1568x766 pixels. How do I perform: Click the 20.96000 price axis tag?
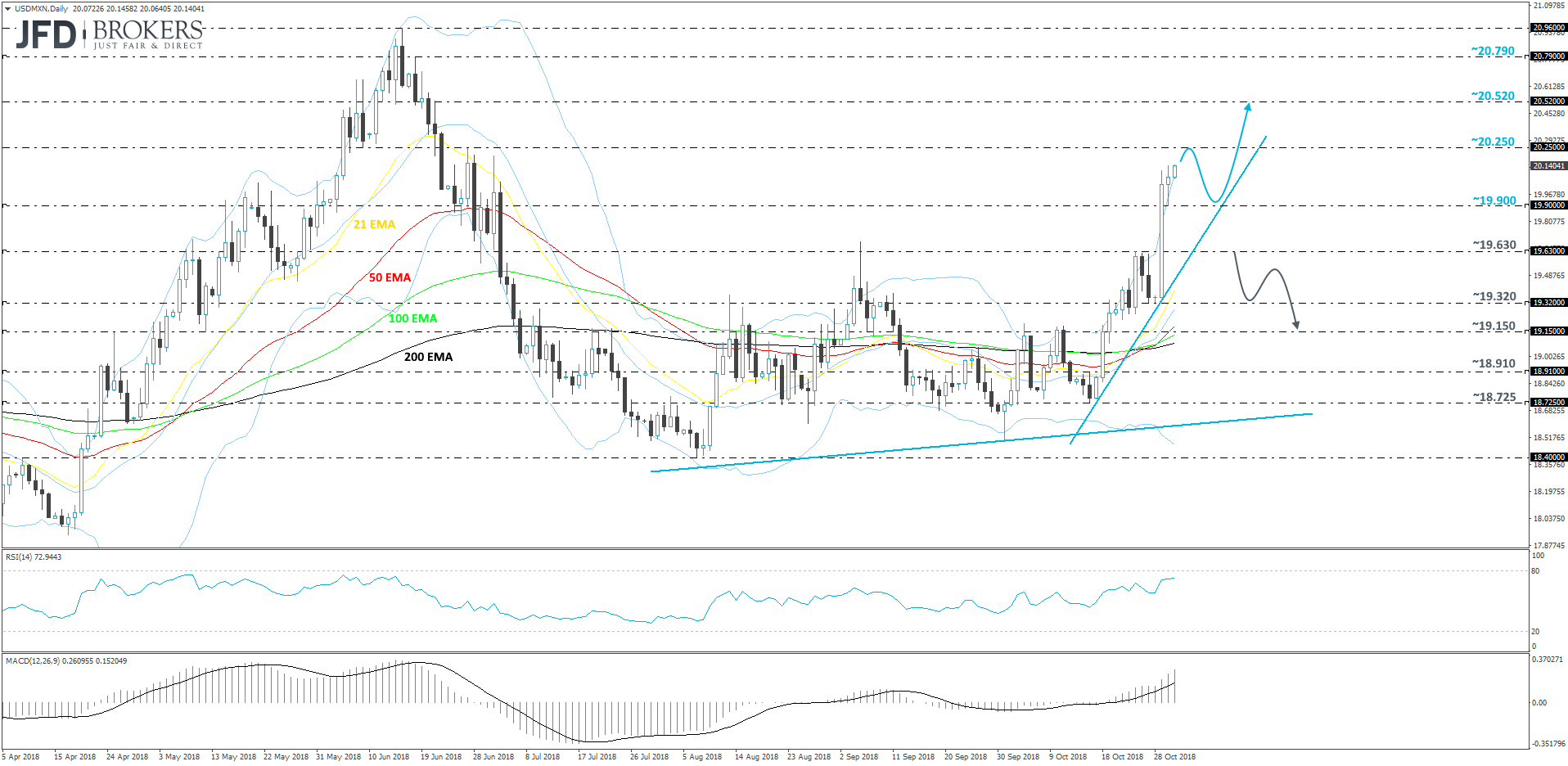tap(1547, 27)
